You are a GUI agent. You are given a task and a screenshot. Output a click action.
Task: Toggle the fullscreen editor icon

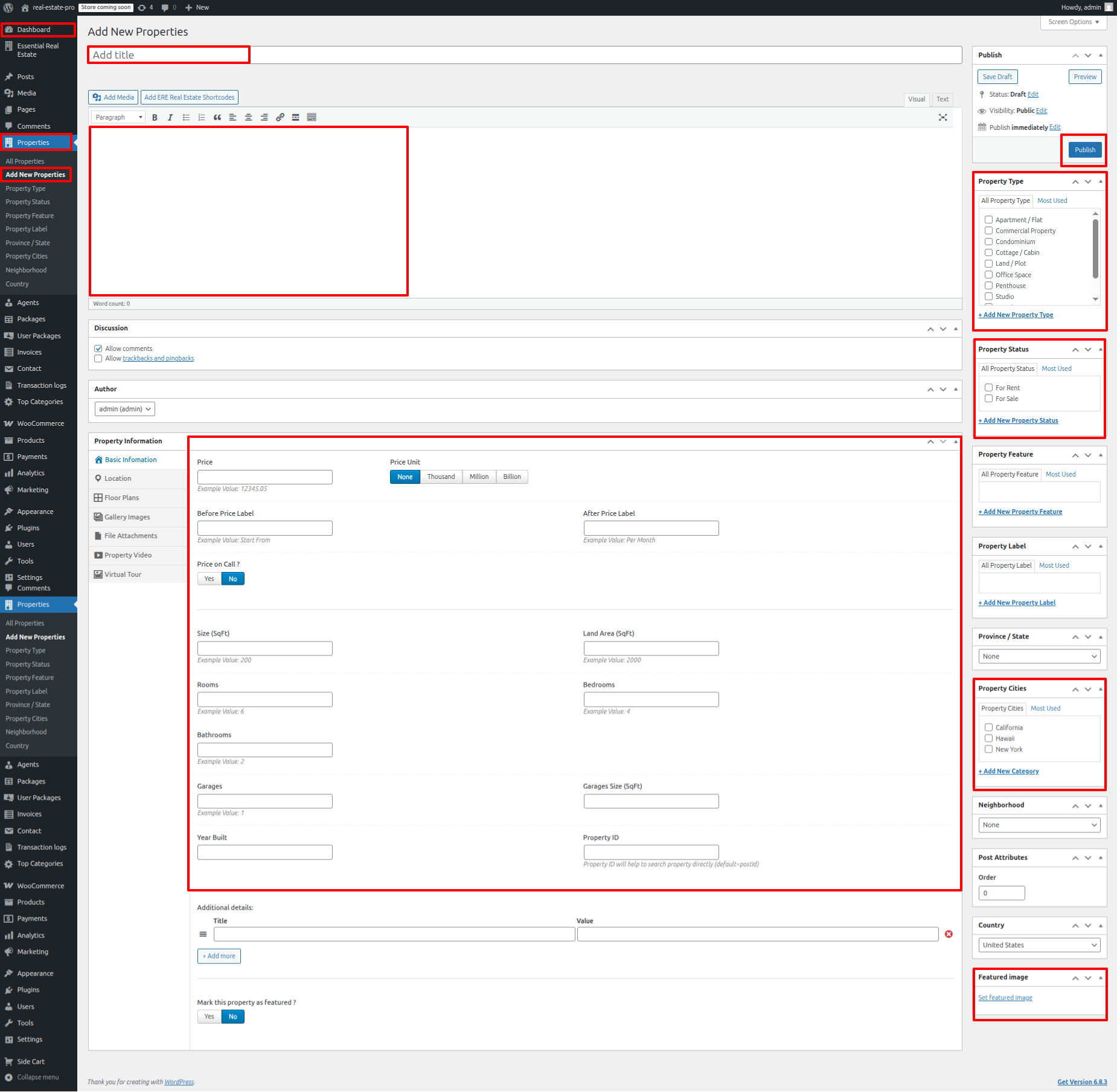(x=943, y=118)
